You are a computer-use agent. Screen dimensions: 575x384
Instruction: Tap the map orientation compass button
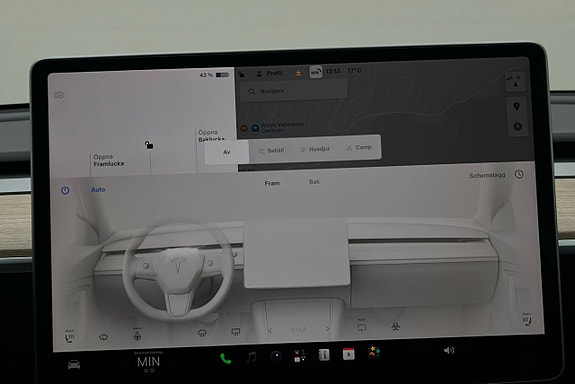coord(515,83)
